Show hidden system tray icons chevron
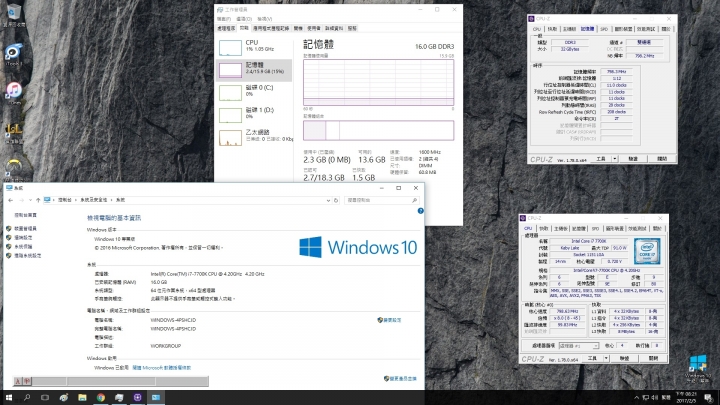 click(636, 398)
